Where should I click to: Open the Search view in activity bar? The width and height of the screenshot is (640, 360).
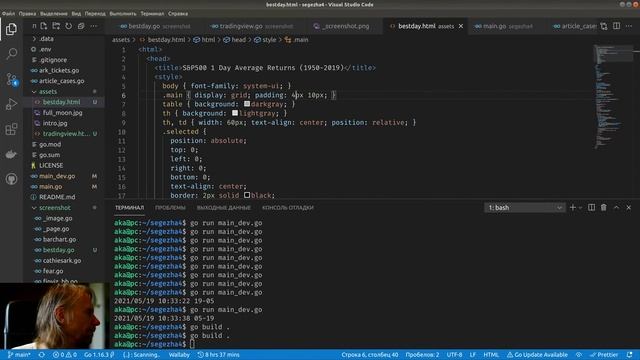[11, 54]
